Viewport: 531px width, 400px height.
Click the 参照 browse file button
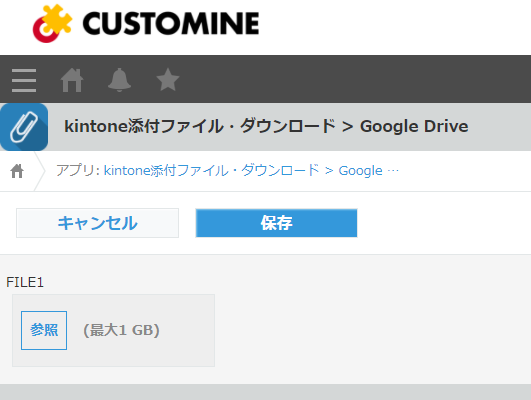click(44, 330)
